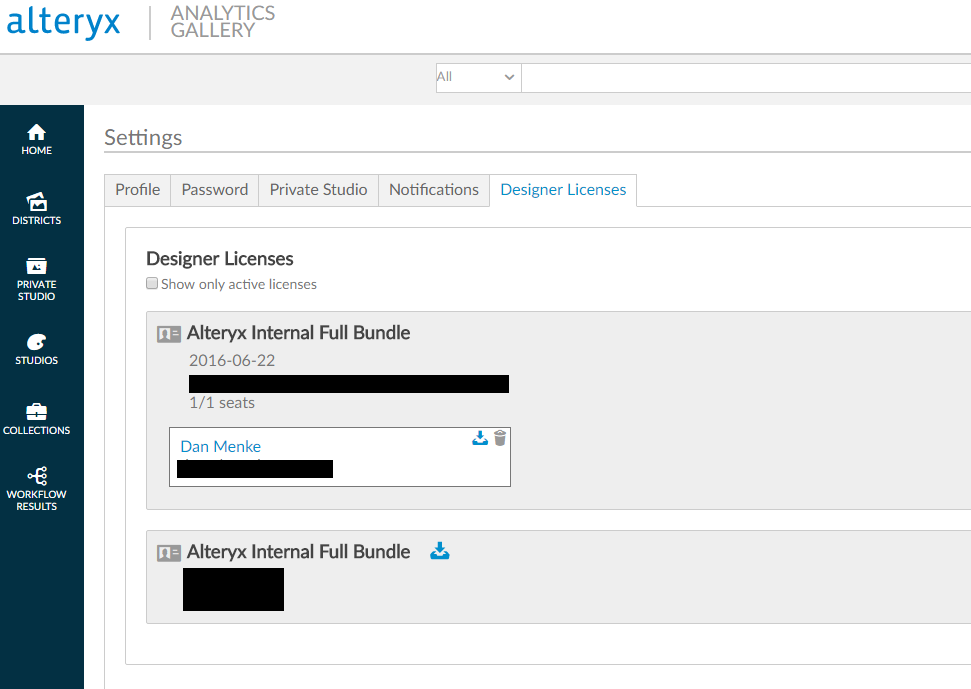Open Collections in the sidebar
Image resolution: width=971 pixels, height=689 pixels.
tap(37, 419)
